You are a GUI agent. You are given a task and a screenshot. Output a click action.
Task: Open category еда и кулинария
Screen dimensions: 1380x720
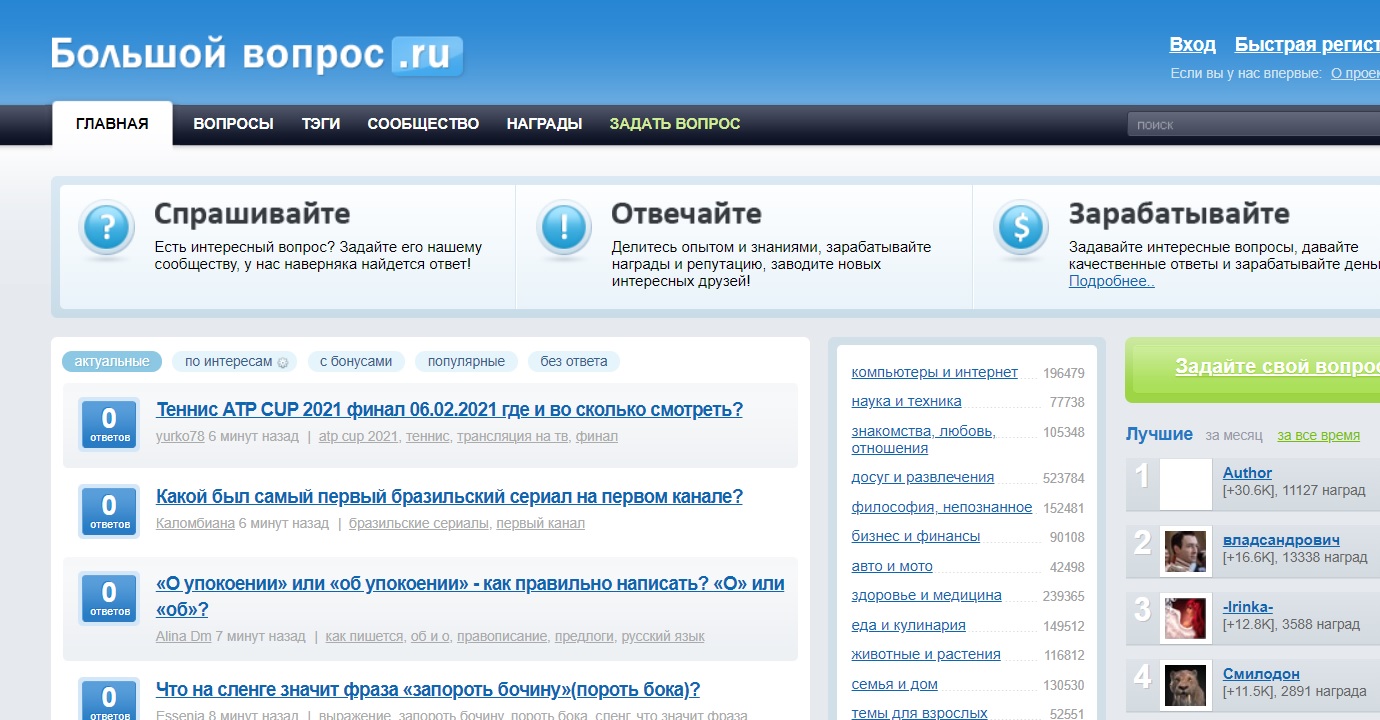coord(908,625)
